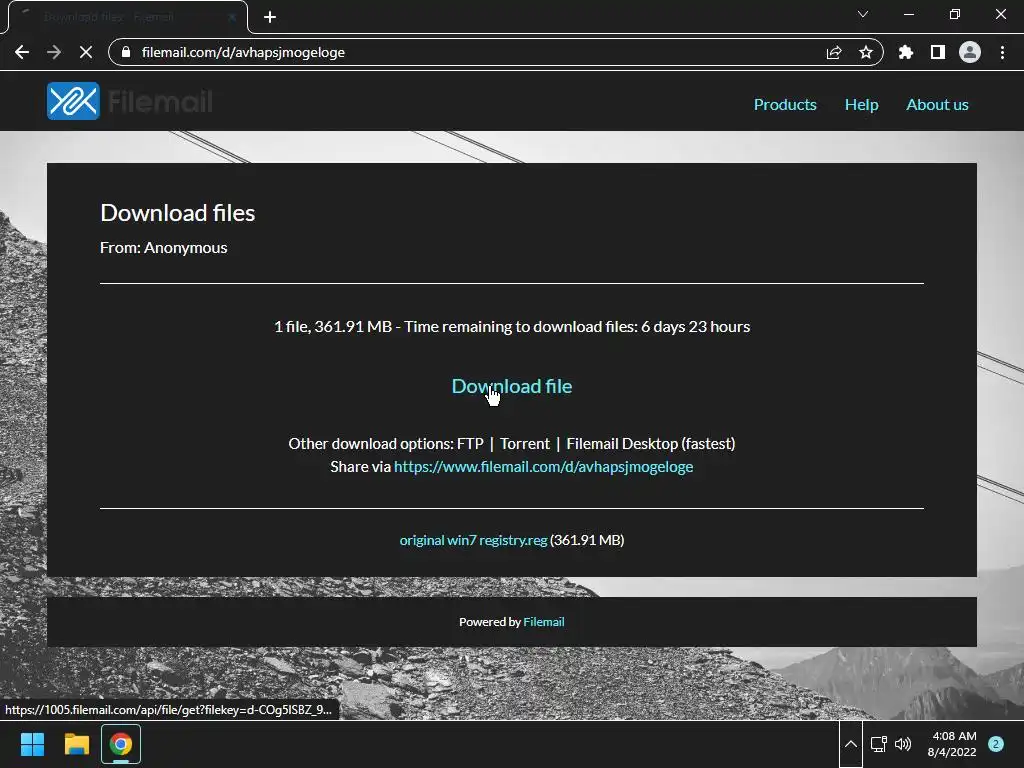This screenshot has width=1024, height=768.
Task: Open the Products menu
Action: (785, 104)
